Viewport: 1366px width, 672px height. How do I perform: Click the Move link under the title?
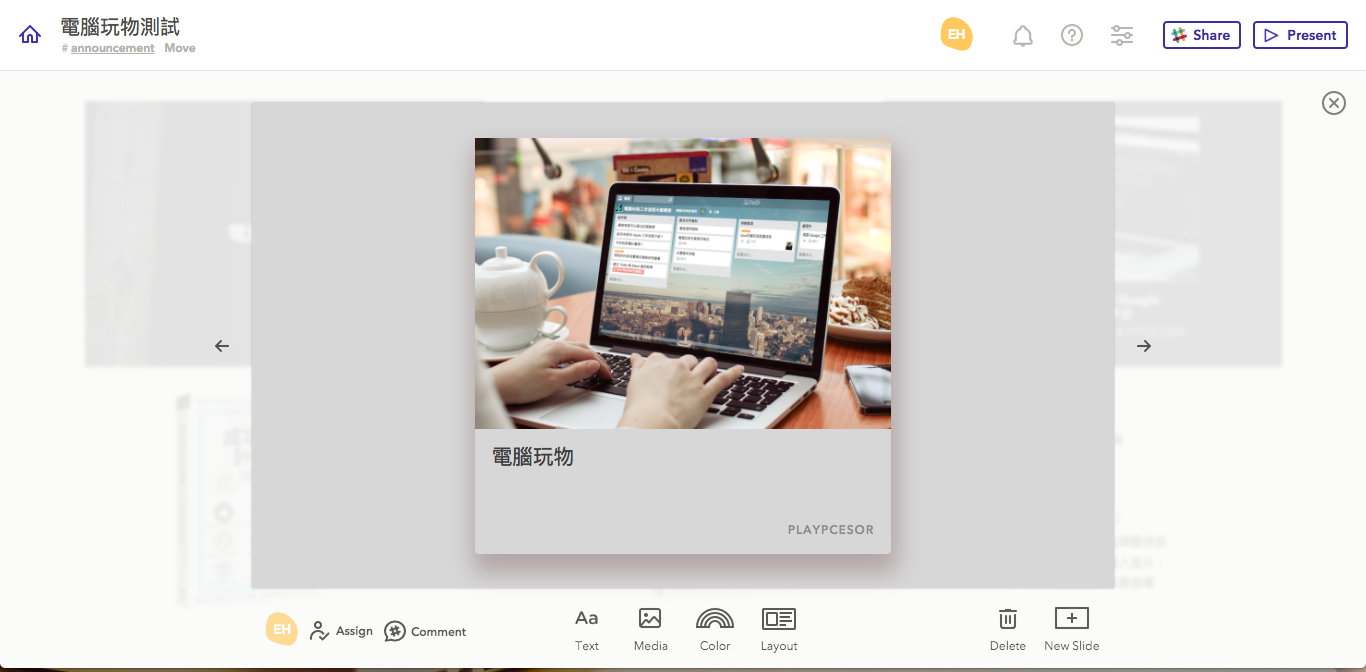tap(180, 48)
